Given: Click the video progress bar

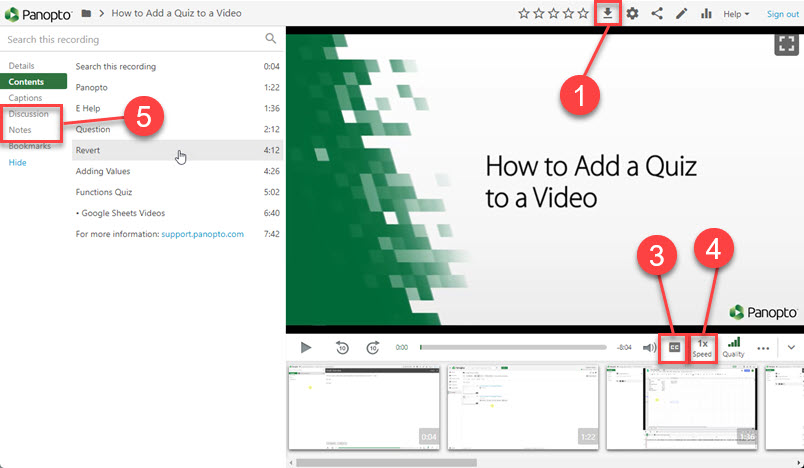Looking at the screenshot, I should point(513,347).
